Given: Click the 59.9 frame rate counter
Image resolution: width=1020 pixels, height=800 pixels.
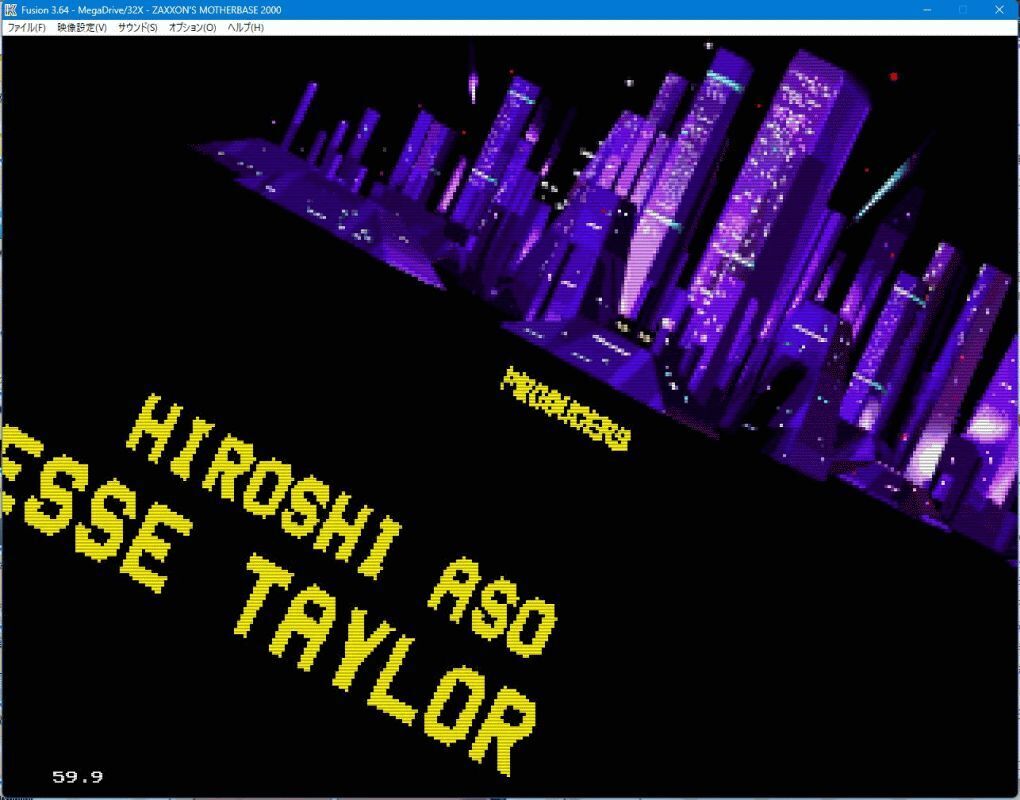Looking at the screenshot, I should coord(77,777).
